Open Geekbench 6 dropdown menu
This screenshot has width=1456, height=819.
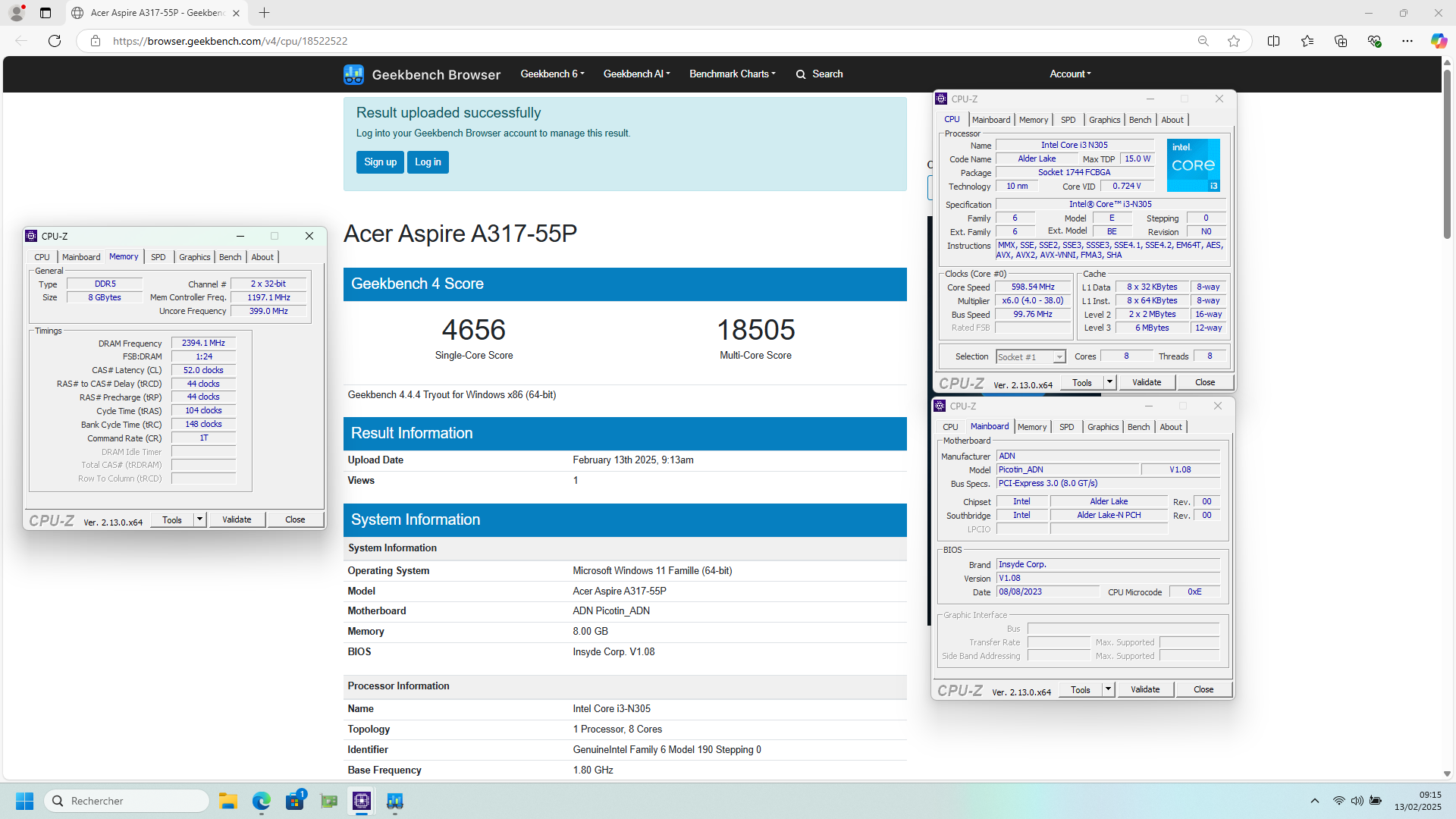pyautogui.click(x=552, y=74)
